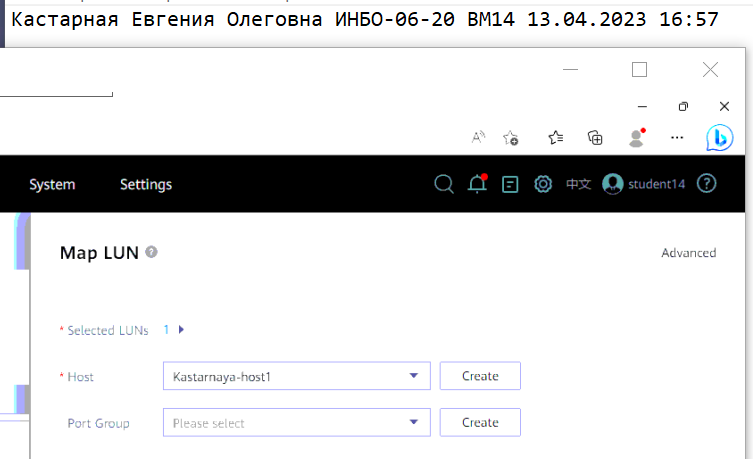Click Create next to Port Group
This screenshot has height=459, width=753.
click(x=480, y=423)
